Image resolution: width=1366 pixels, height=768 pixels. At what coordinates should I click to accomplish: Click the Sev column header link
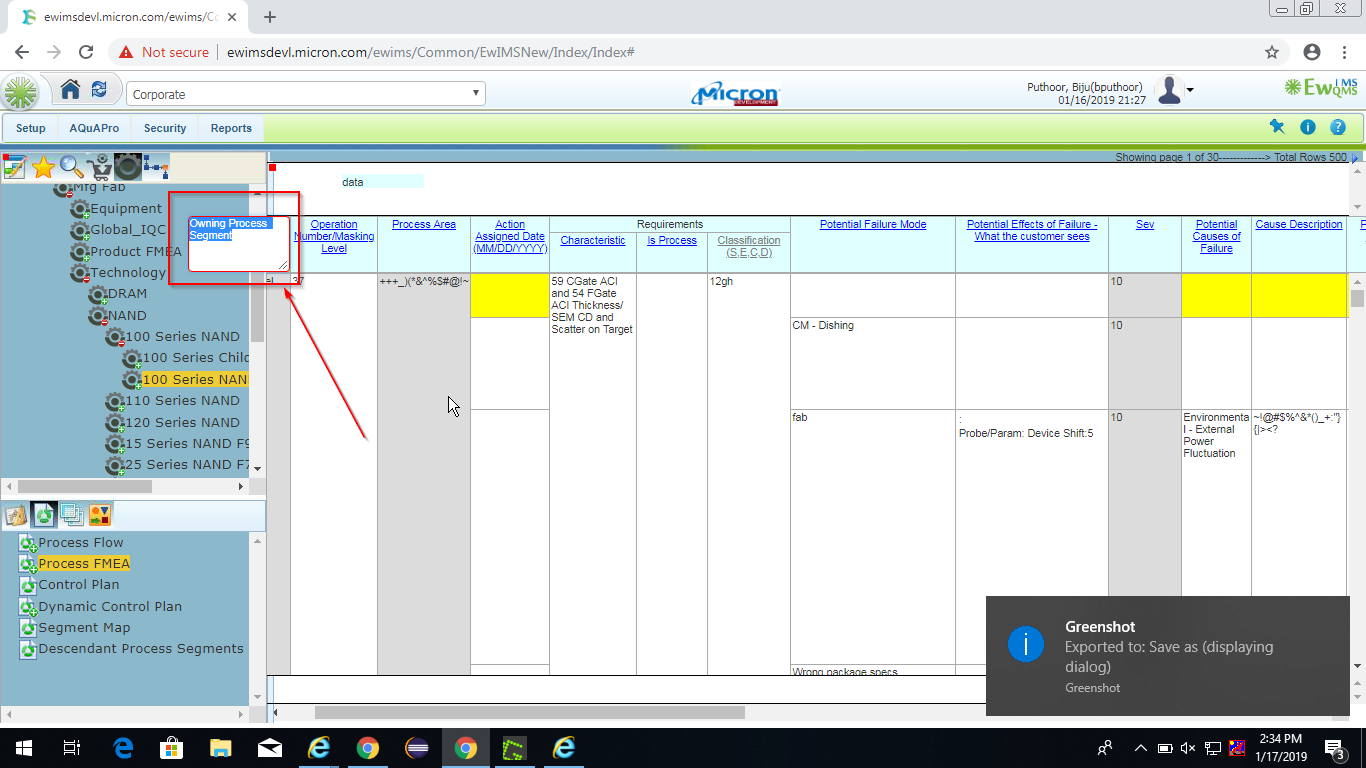click(1145, 224)
